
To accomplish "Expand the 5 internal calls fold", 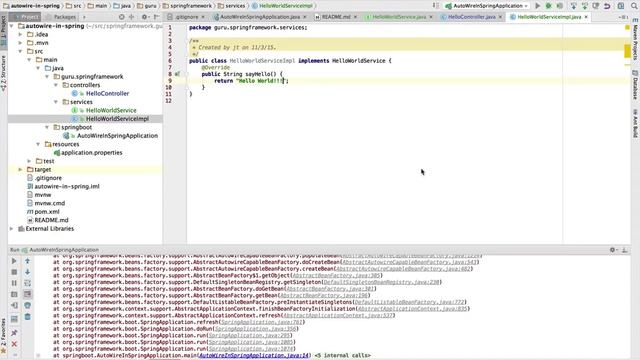I will click(343, 356).
